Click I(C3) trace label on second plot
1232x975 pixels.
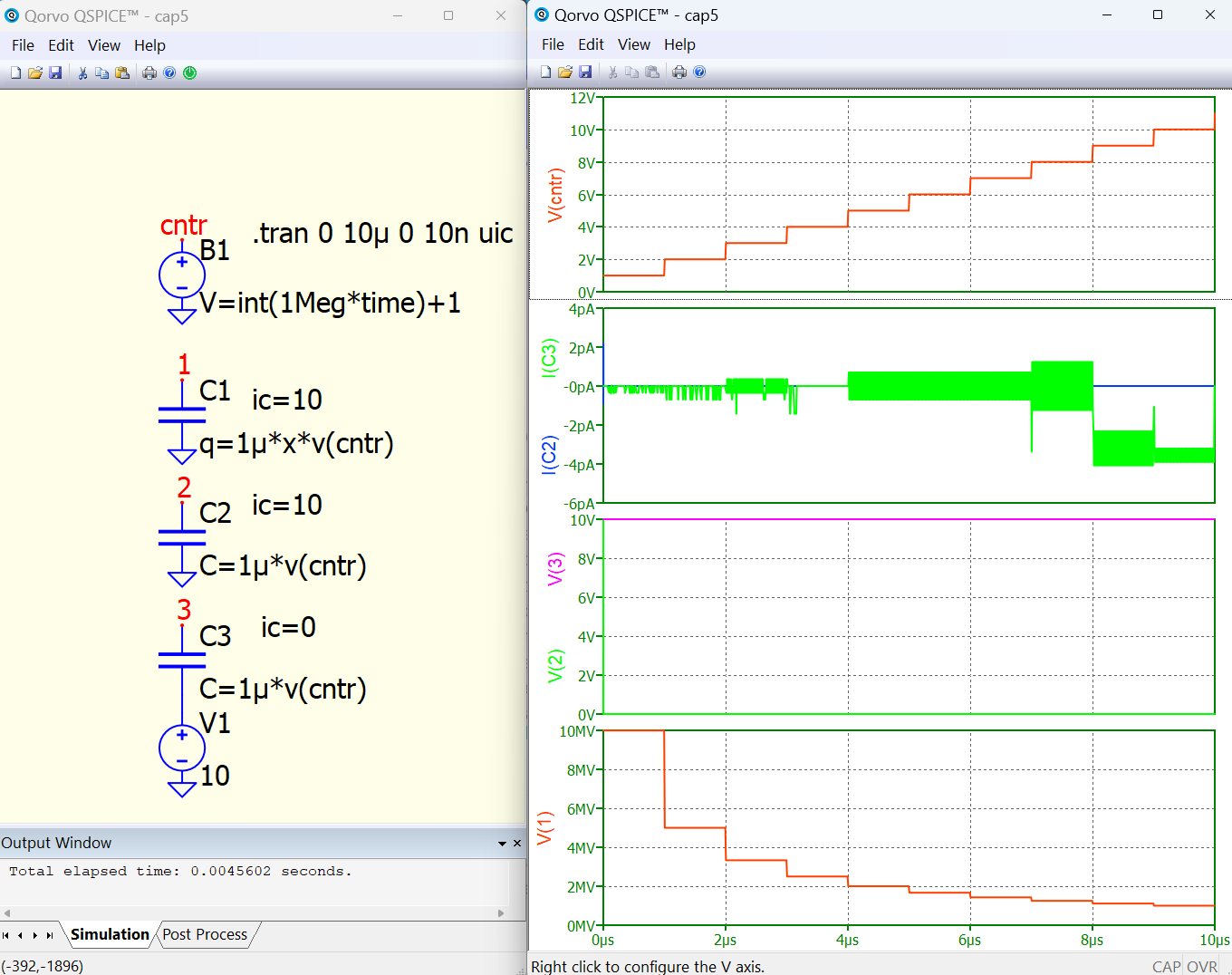click(549, 358)
